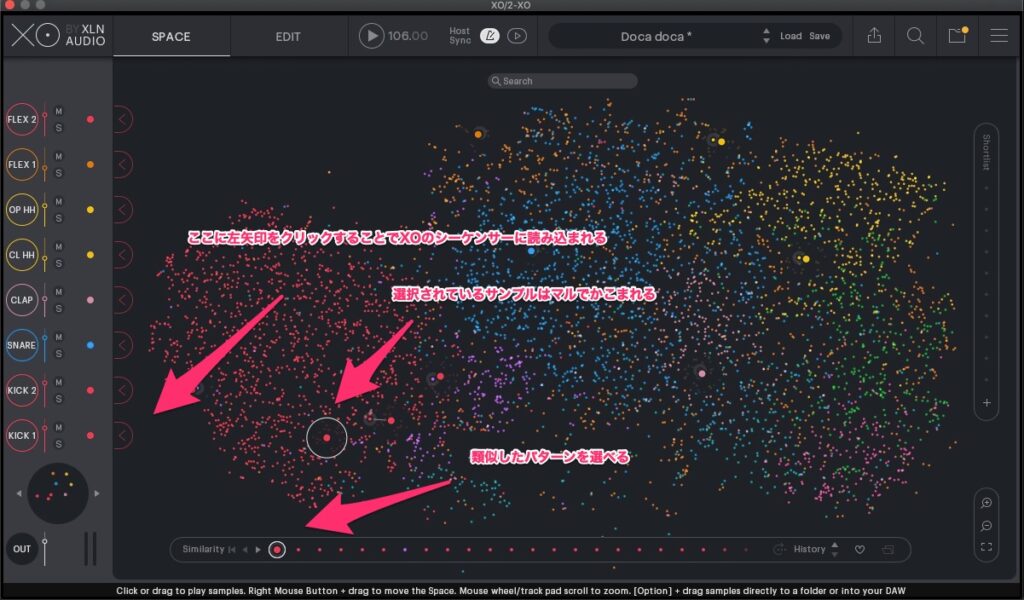Screen dimensions: 1024x600
Task: Click the Save preset button
Action: [819, 36]
